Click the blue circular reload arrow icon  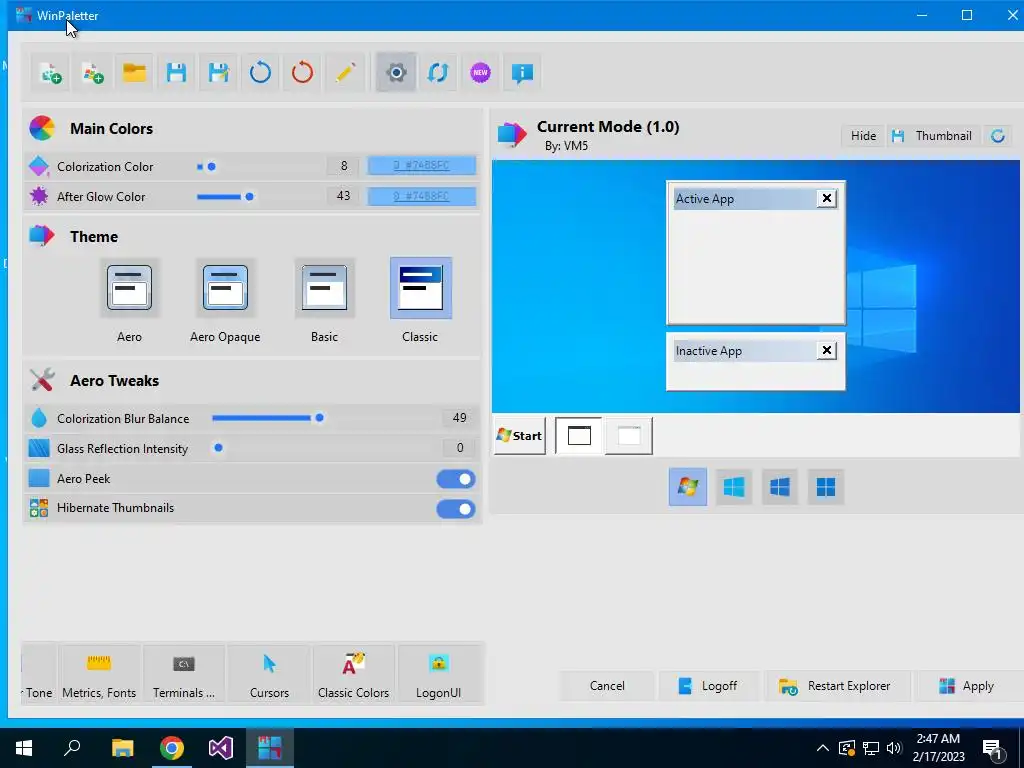tap(260, 72)
